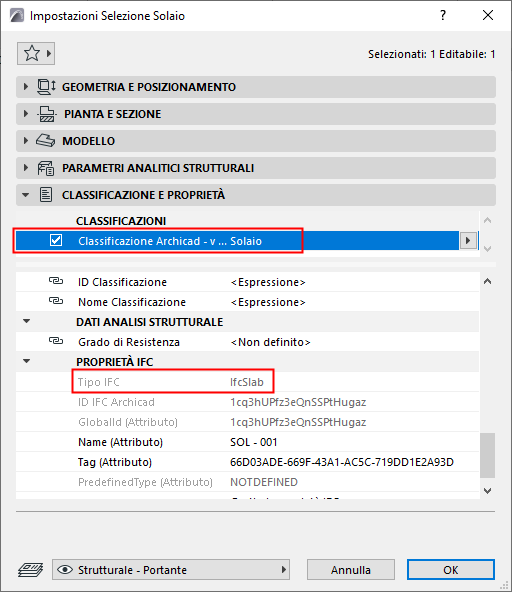
Task: Select the Tipo IFC row
Action: pos(247,382)
